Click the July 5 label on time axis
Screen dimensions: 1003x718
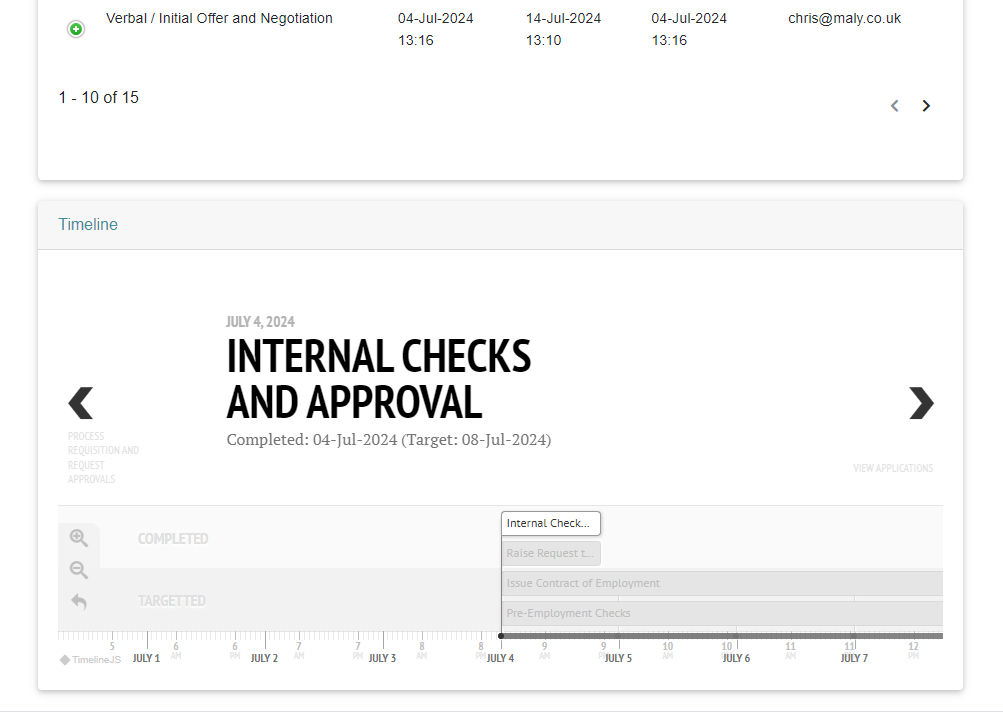pos(618,658)
